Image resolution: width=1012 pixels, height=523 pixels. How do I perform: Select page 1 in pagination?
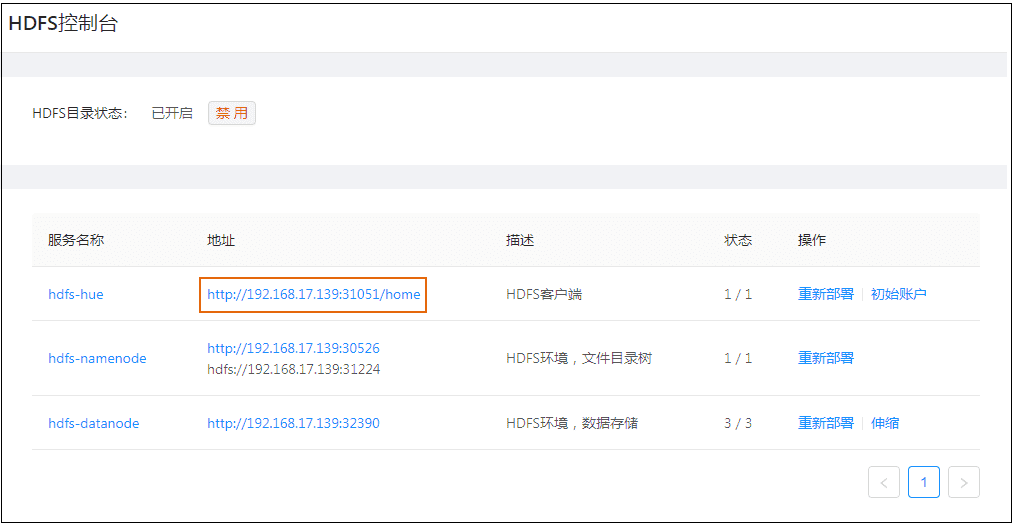point(923,482)
